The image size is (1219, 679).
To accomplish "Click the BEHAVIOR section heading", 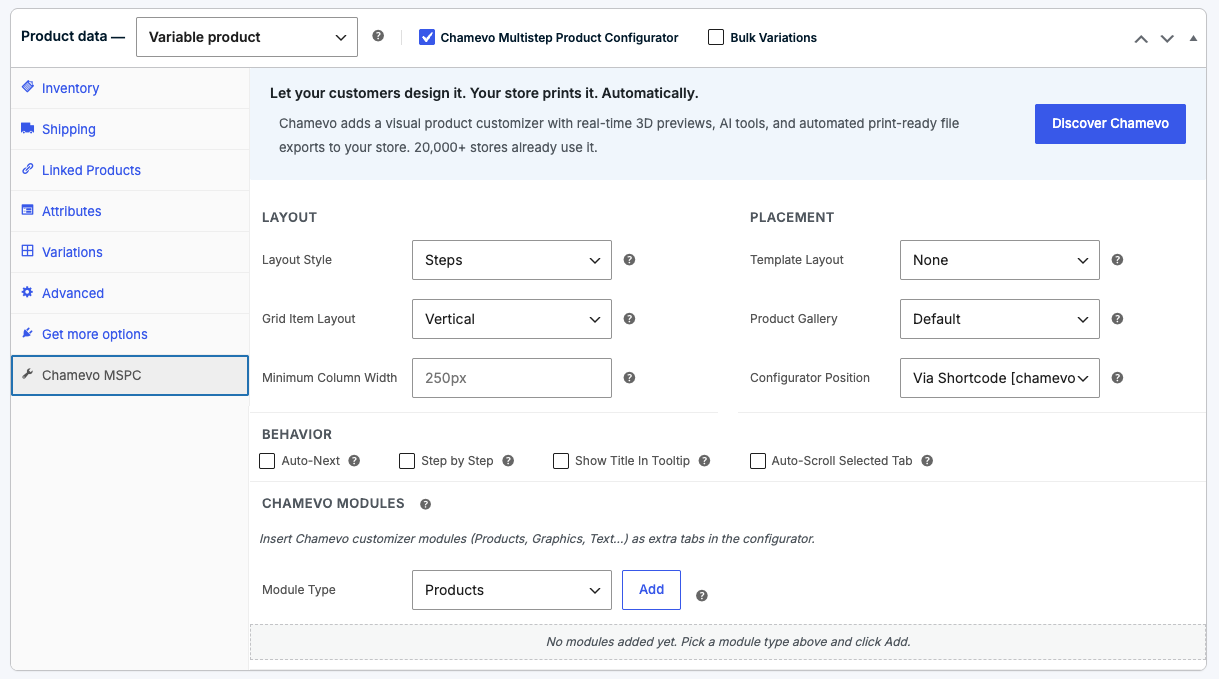I will [297, 435].
